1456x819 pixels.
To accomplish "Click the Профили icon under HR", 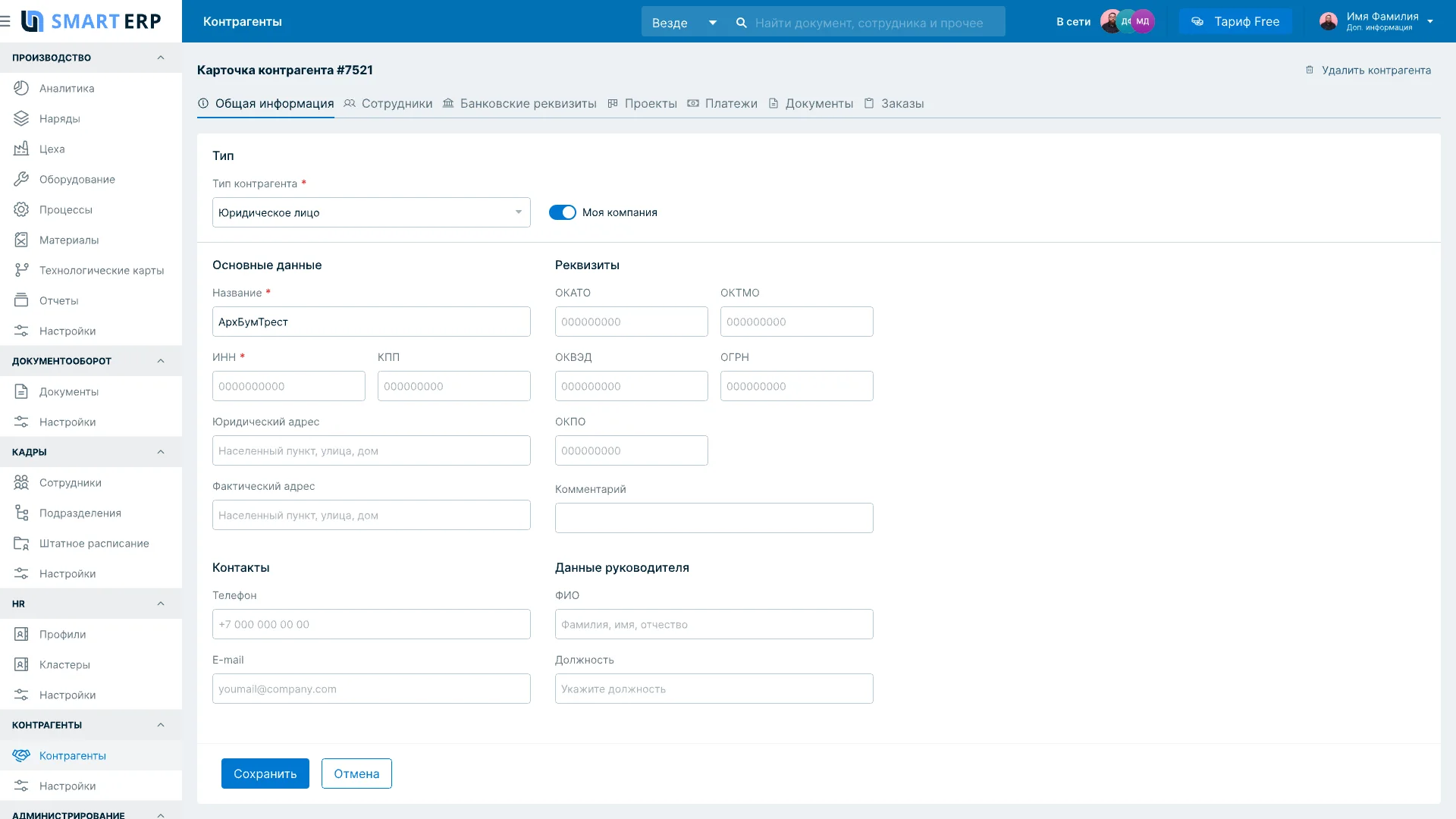I will click(x=21, y=634).
